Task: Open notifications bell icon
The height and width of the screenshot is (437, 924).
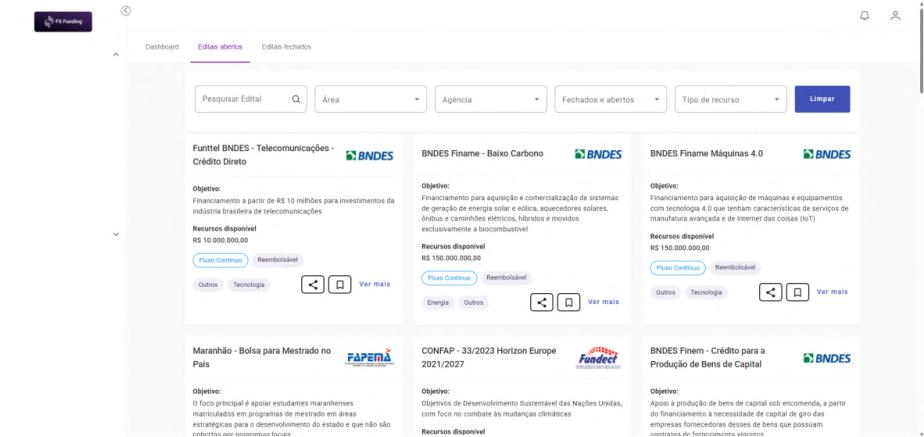Action: point(864,16)
